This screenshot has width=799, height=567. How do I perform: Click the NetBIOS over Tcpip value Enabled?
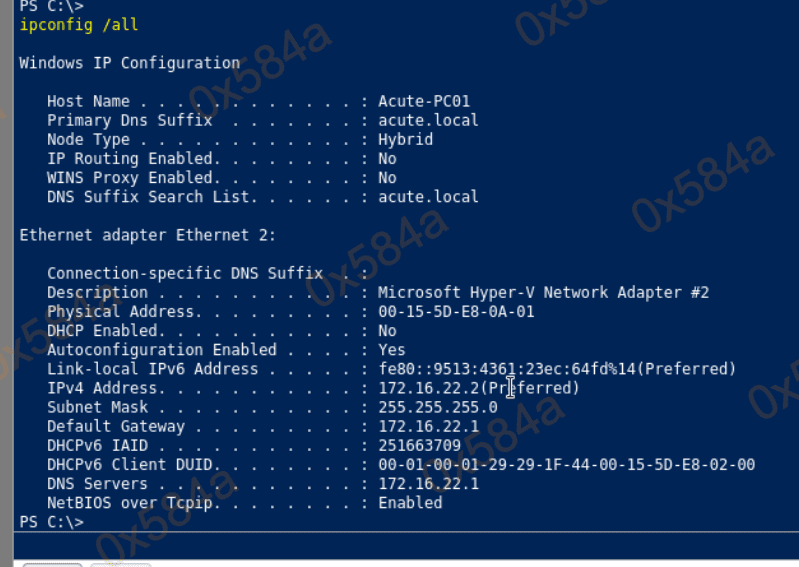tap(410, 503)
